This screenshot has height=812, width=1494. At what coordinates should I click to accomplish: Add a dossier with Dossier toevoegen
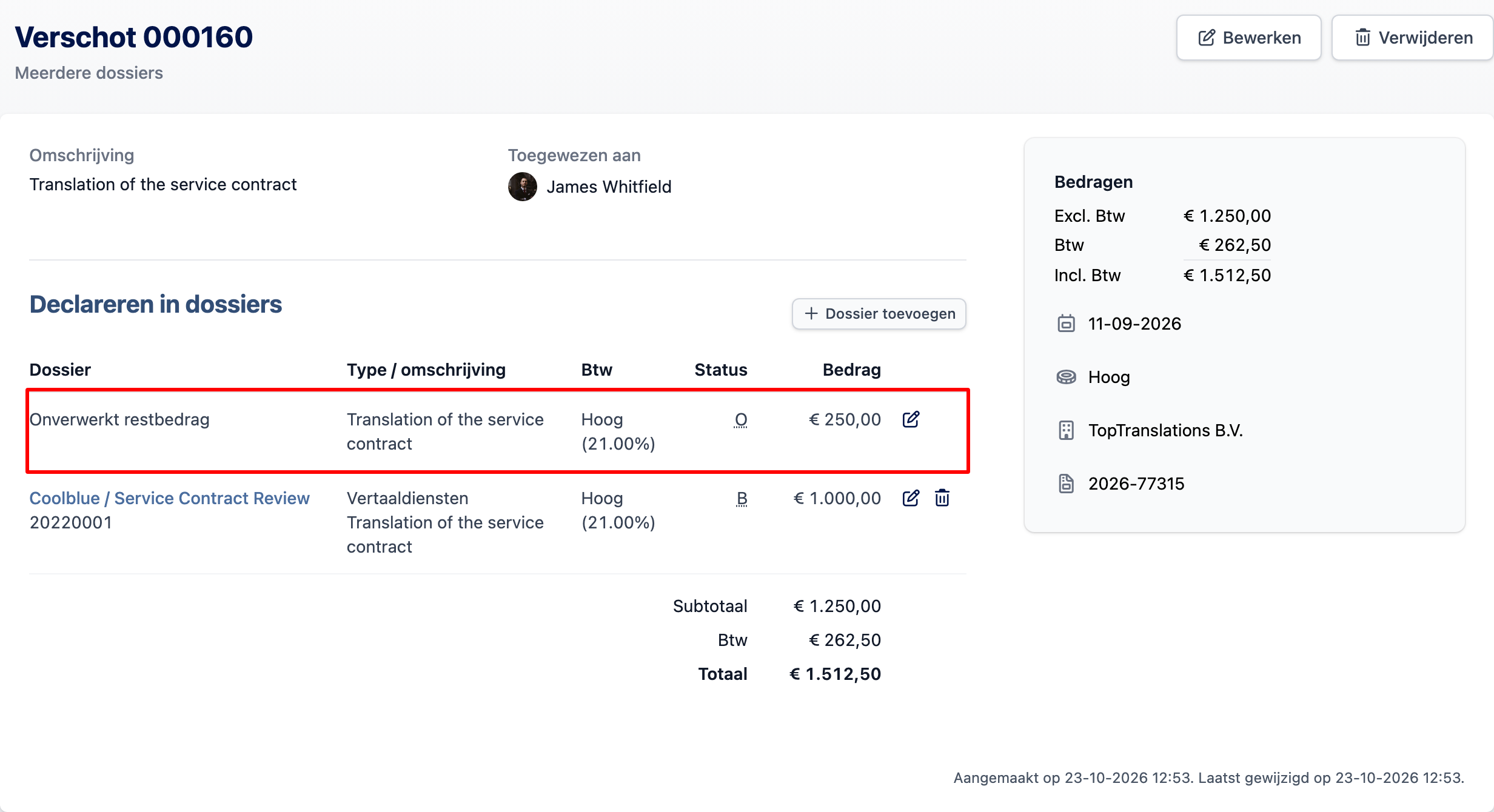pos(879,313)
